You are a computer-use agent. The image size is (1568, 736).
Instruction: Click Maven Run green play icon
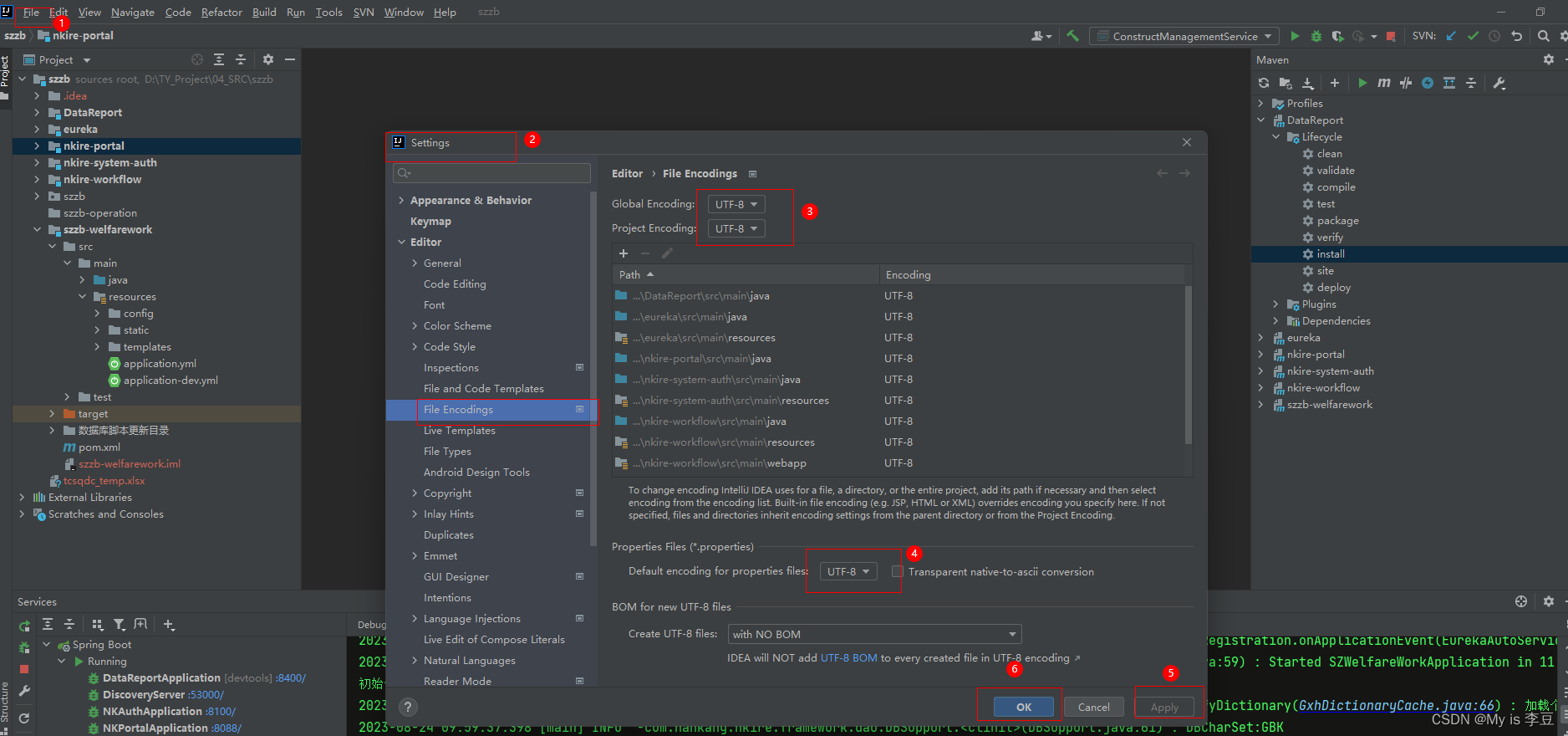point(1362,83)
